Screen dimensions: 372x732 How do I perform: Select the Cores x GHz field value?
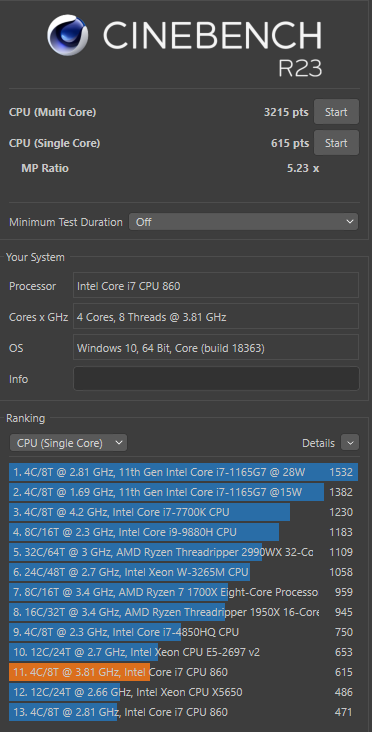[x=216, y=317]
